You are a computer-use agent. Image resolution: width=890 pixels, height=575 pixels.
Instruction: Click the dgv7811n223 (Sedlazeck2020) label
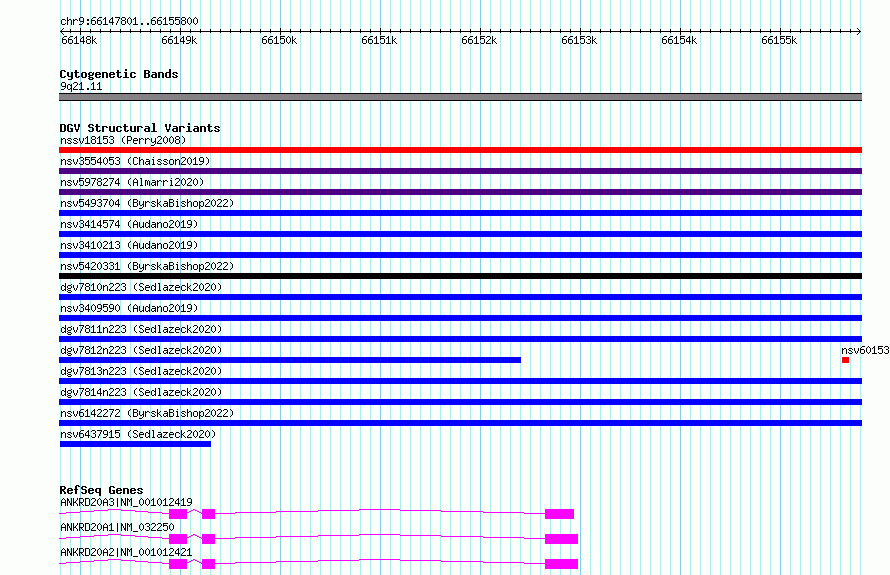pyautogui.click(x=141, y=329)
